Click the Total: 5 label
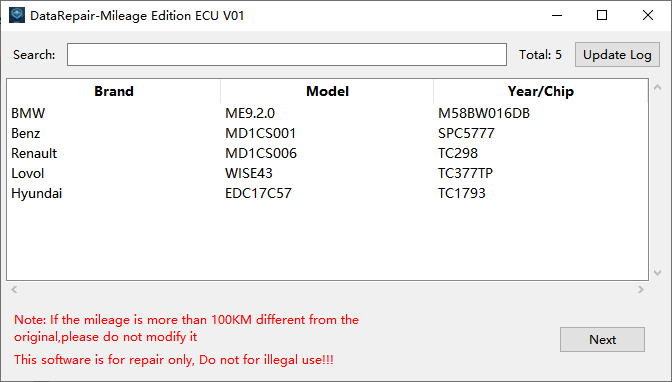 tap(540, 54)
